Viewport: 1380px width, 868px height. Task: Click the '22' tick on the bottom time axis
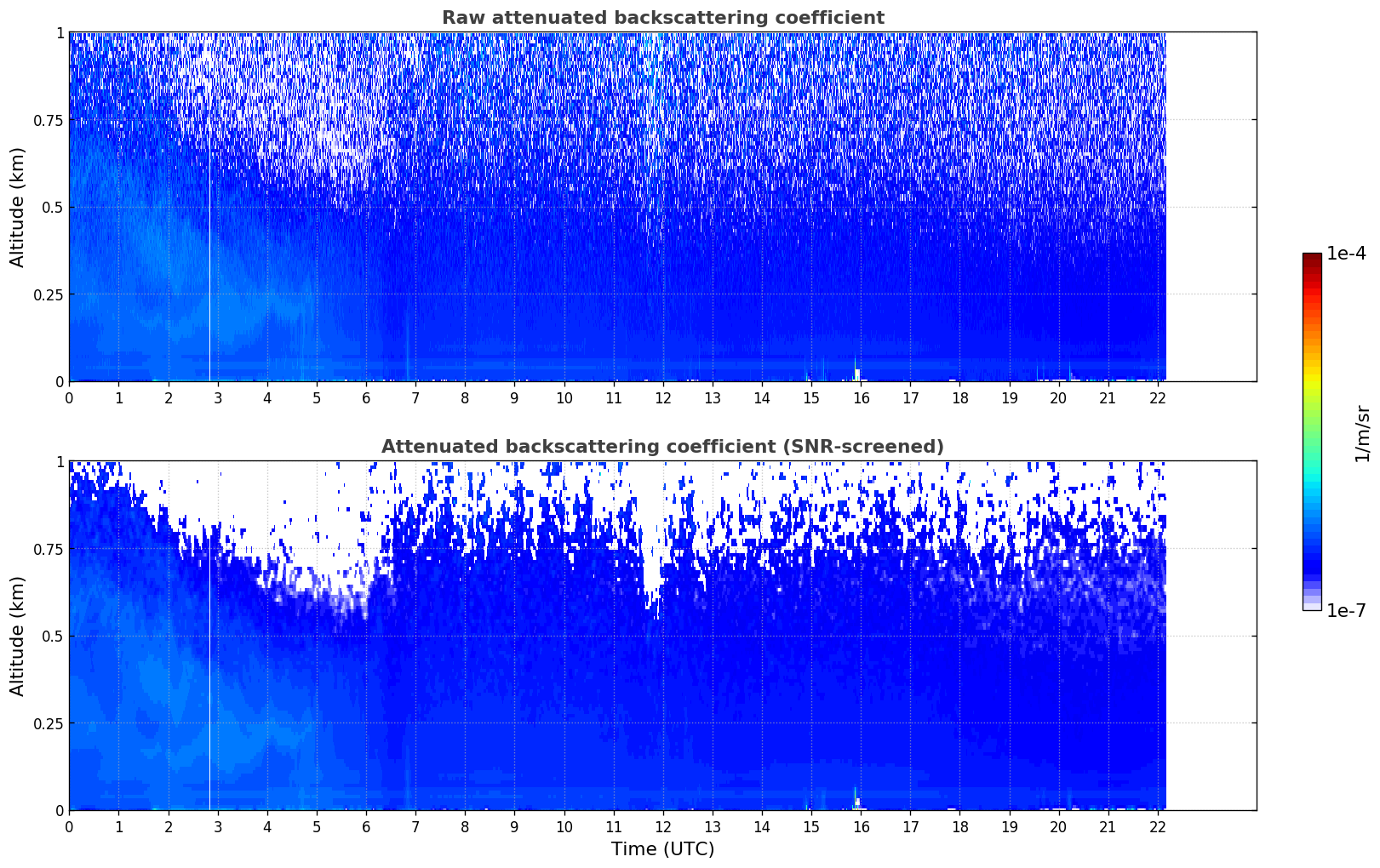point(1158,827)
